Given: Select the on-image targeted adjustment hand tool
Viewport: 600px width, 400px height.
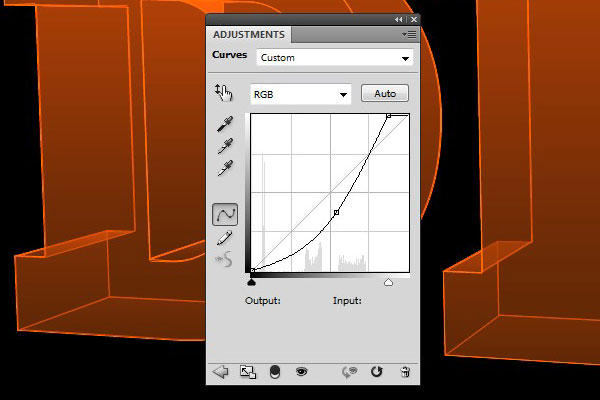Looking at the screenshot, I should pos(223,94).
